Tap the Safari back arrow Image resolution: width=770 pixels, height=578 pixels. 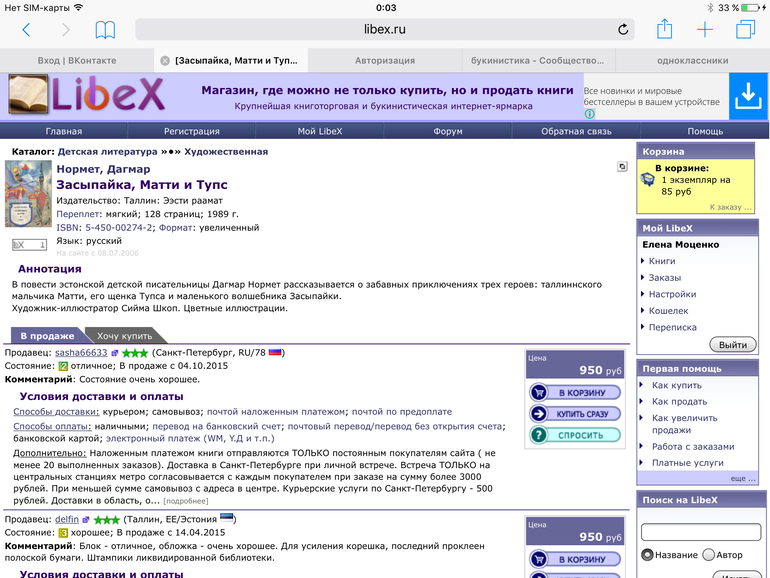(x=26, y=30)
